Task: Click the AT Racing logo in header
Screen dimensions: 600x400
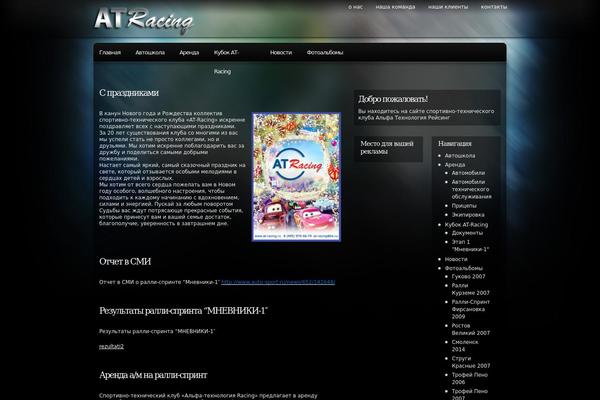Action: point(143,20)
